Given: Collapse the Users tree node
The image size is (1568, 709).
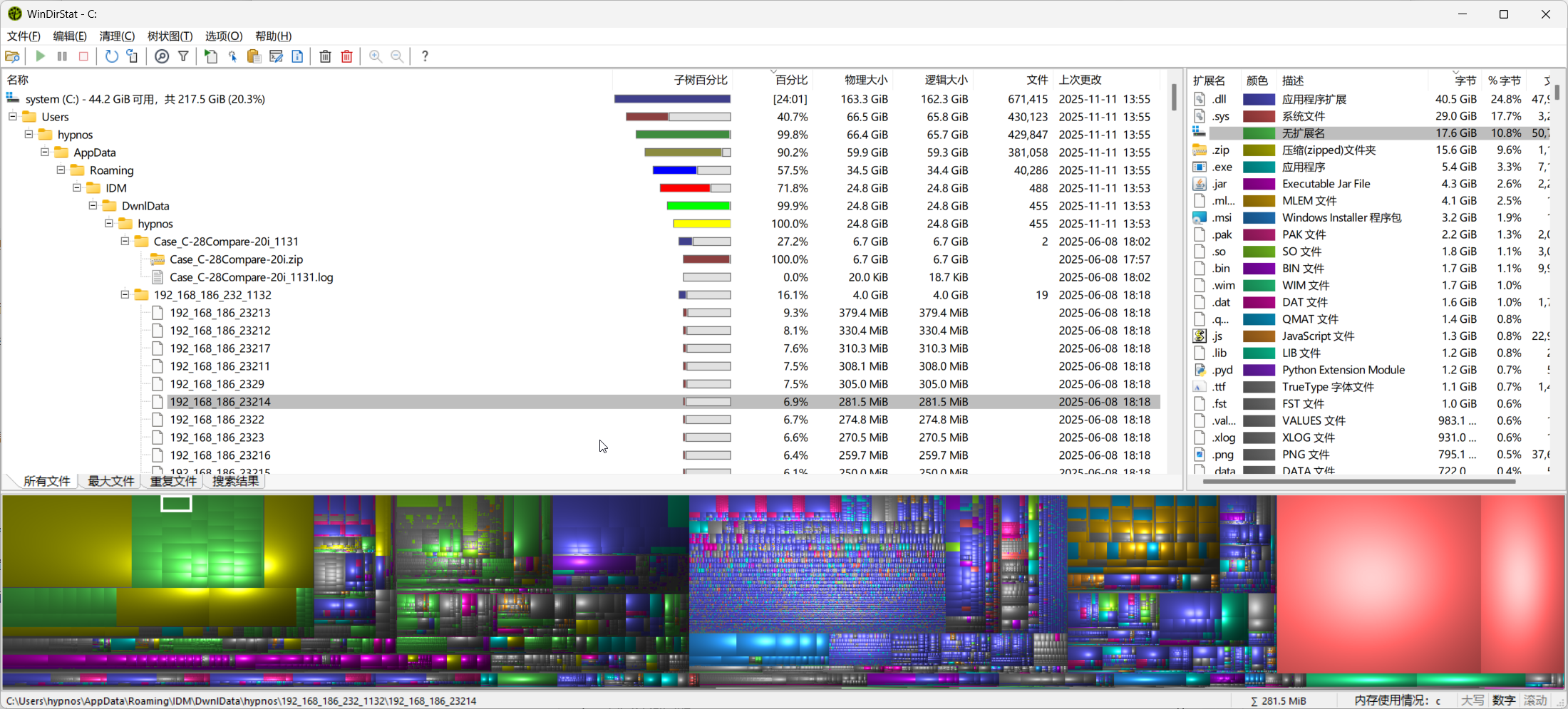Looking at the screenshot, I should click(x=12, y=116).
